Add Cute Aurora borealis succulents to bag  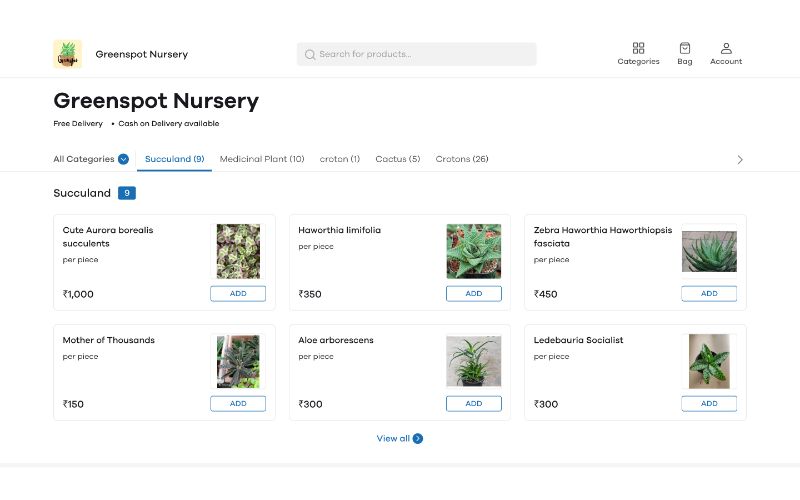coord(238,293)
